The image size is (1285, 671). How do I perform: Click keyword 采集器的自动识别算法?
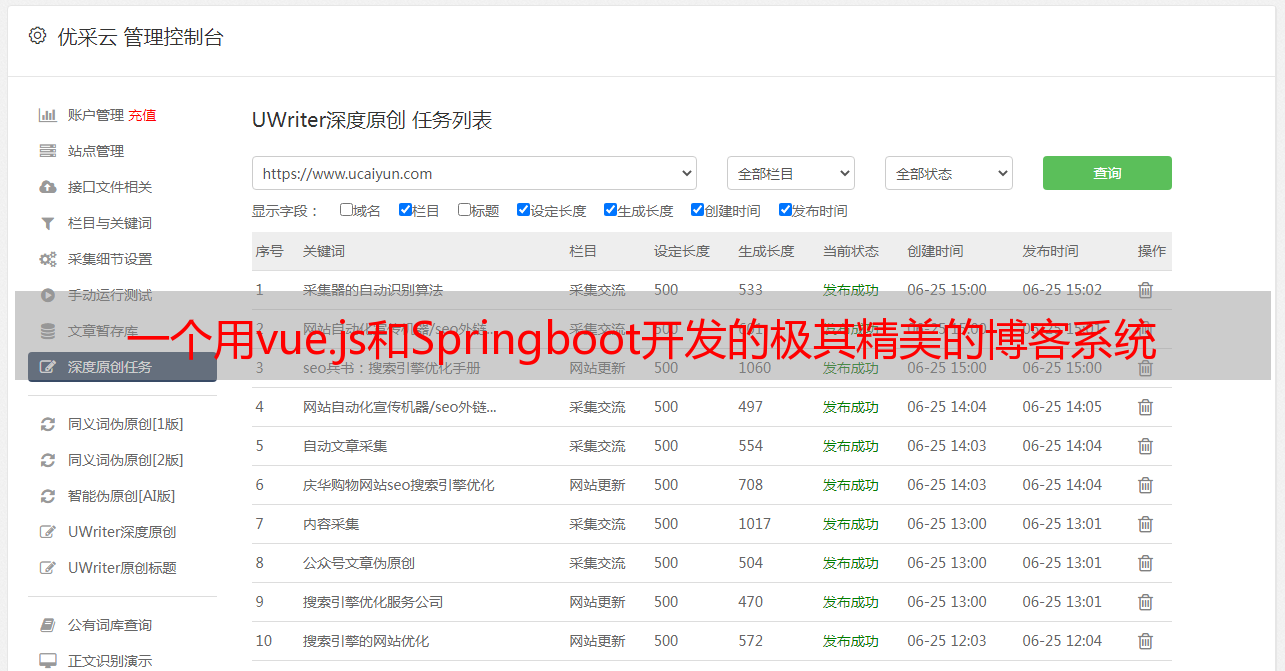coord(373,290)
